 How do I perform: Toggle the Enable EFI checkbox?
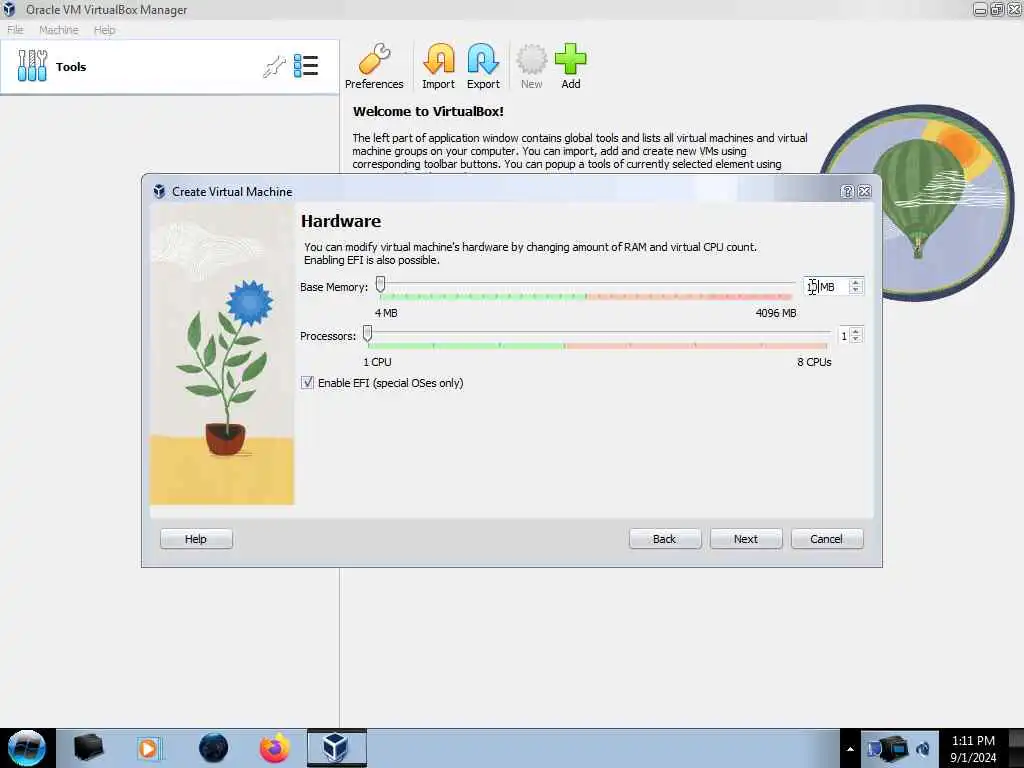click(x=308, y=383)
